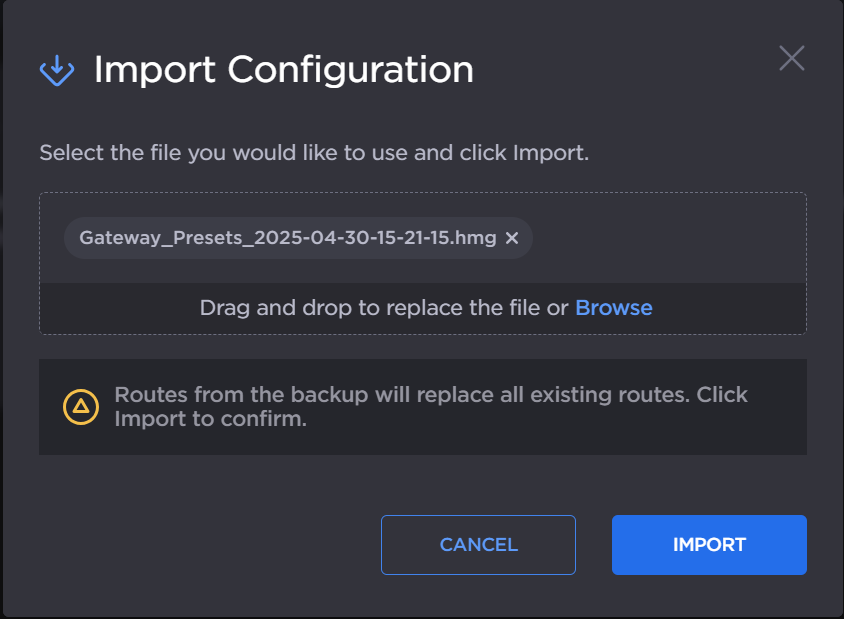Click the Import Configuration dialog title
The image size is (844, 619).
click(x=283, y=70)
